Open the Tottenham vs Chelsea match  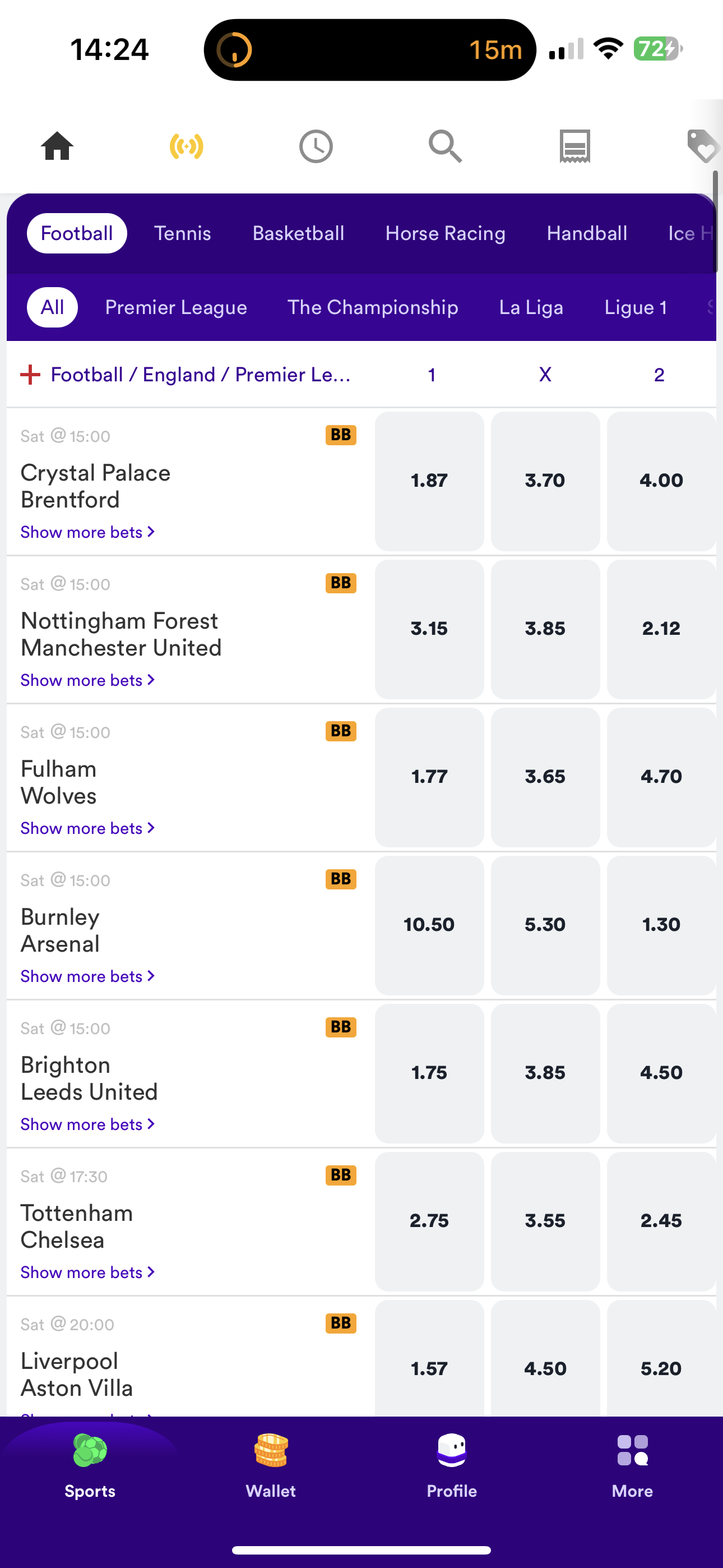tap(77, 1226)
